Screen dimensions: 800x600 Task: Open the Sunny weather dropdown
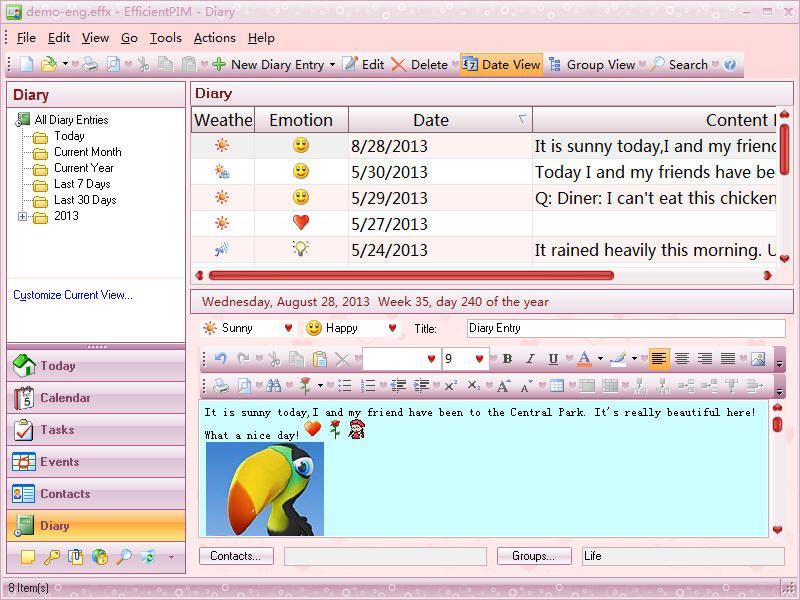[288, 328]
